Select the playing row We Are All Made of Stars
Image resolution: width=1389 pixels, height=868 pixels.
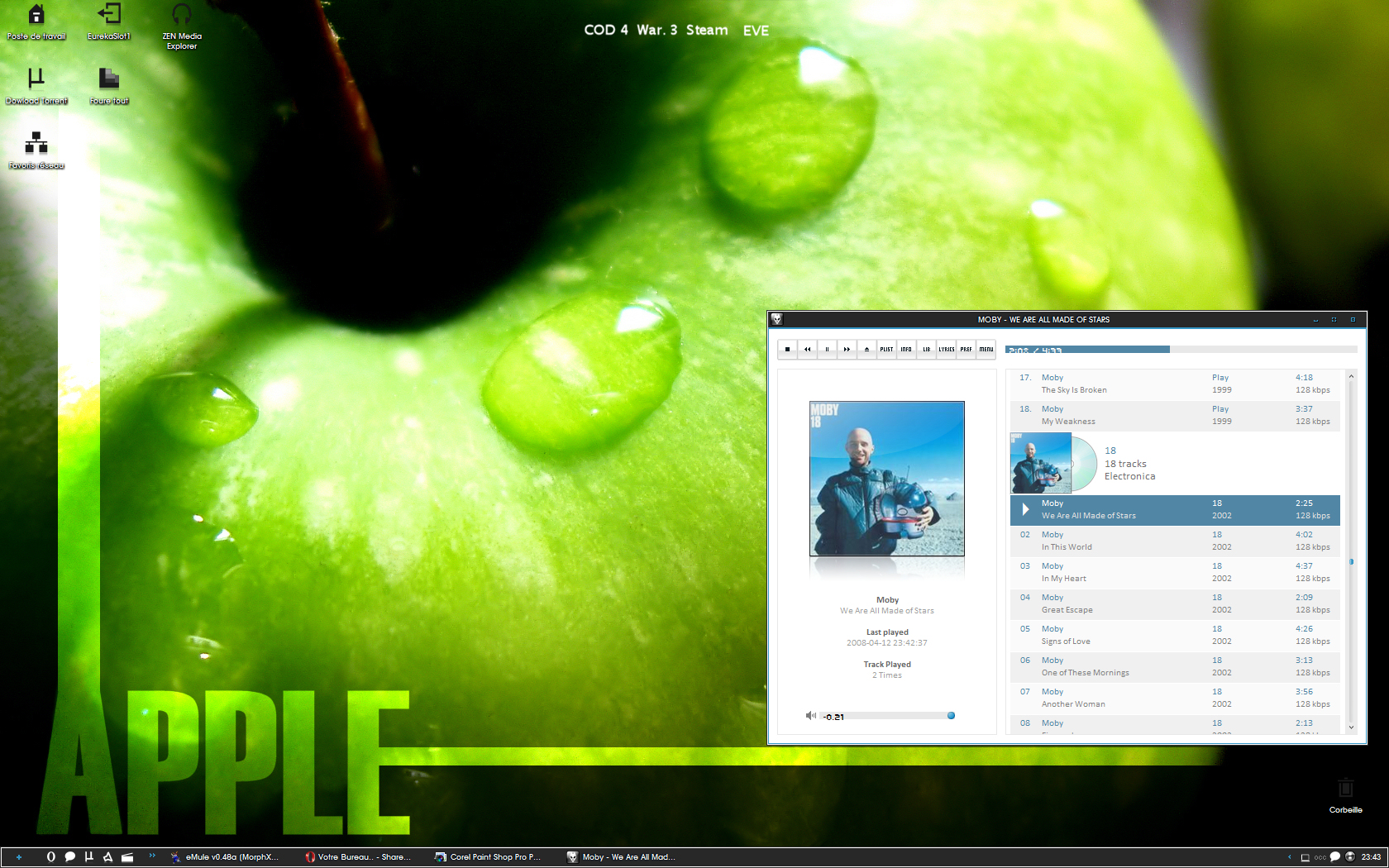[1175, 509]
